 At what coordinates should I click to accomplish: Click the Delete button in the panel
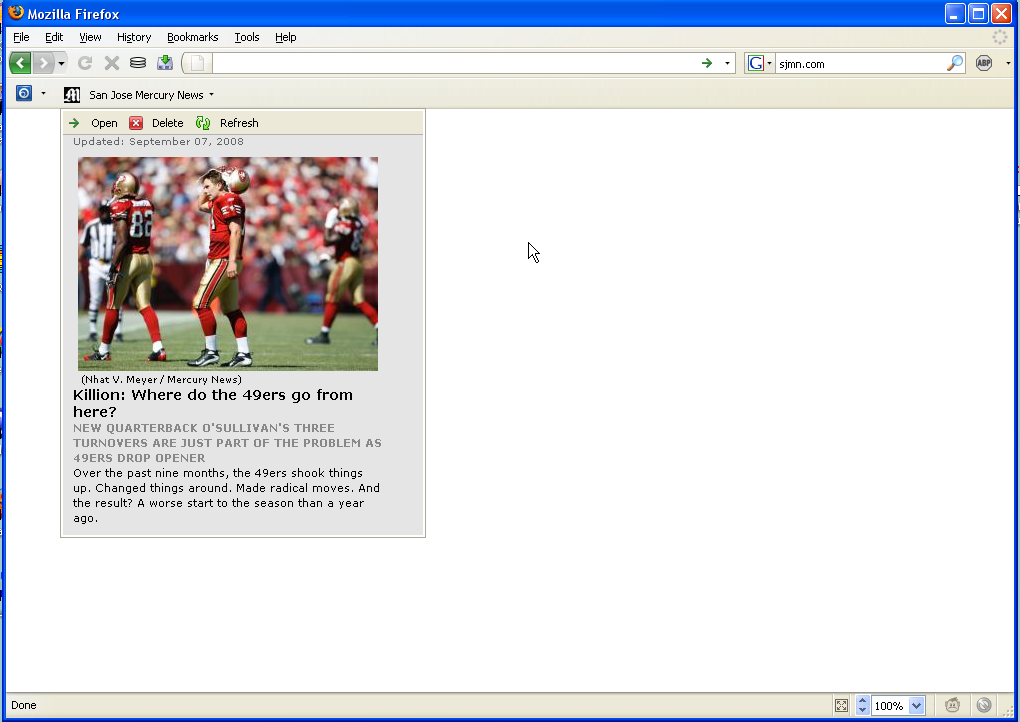(156, 123)
